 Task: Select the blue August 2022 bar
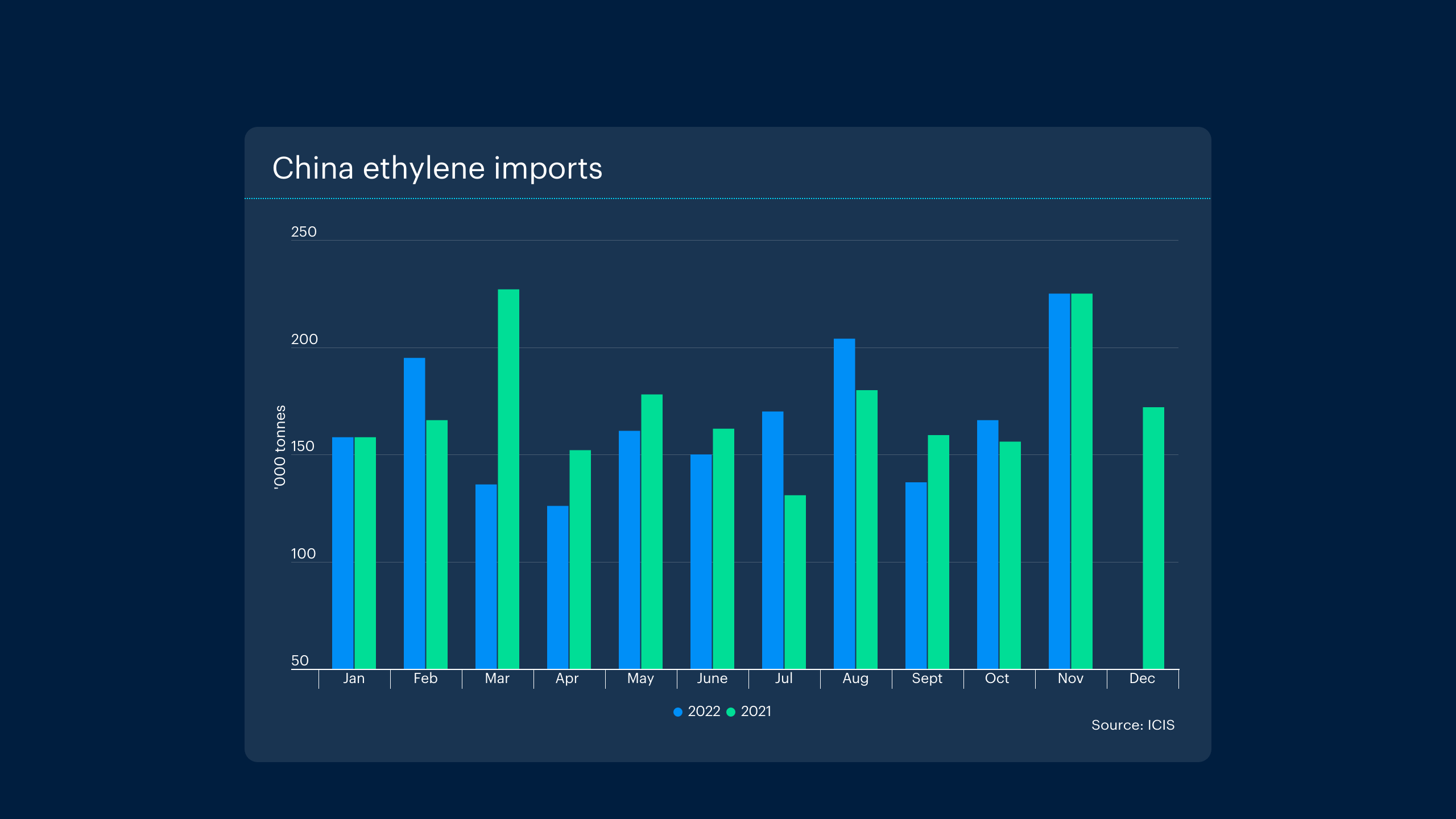pos(844,503)
